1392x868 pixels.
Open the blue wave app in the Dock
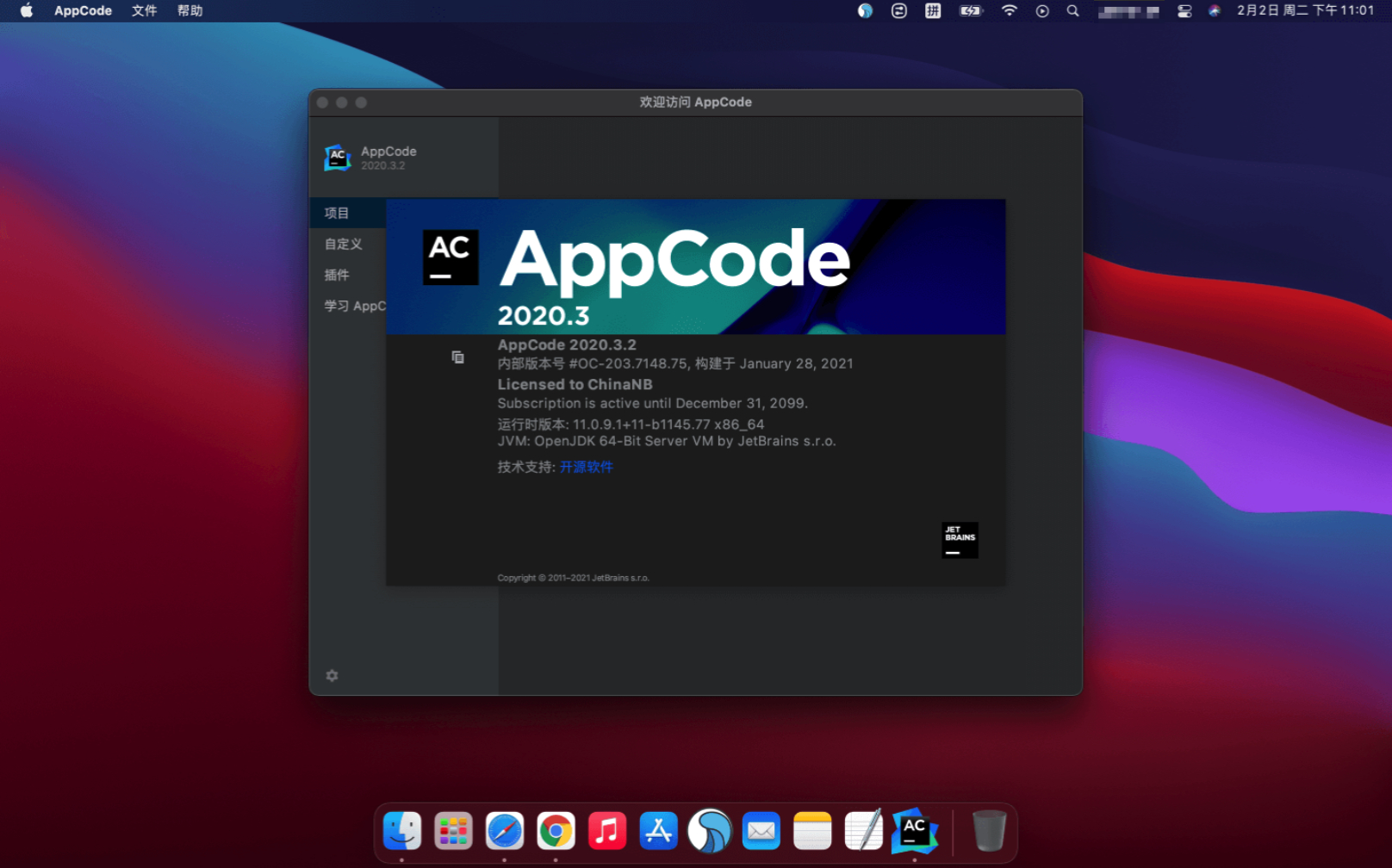(x=710, y=832)
